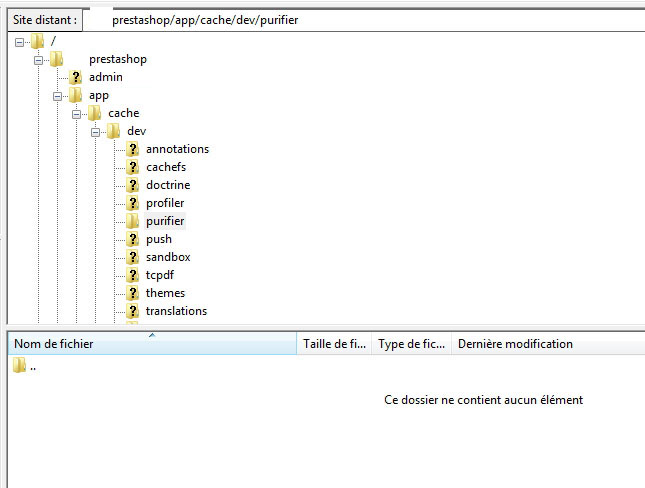Click the translations question-mark folder icon
This screenshot has height=488, width=645.
coord(132,311)
